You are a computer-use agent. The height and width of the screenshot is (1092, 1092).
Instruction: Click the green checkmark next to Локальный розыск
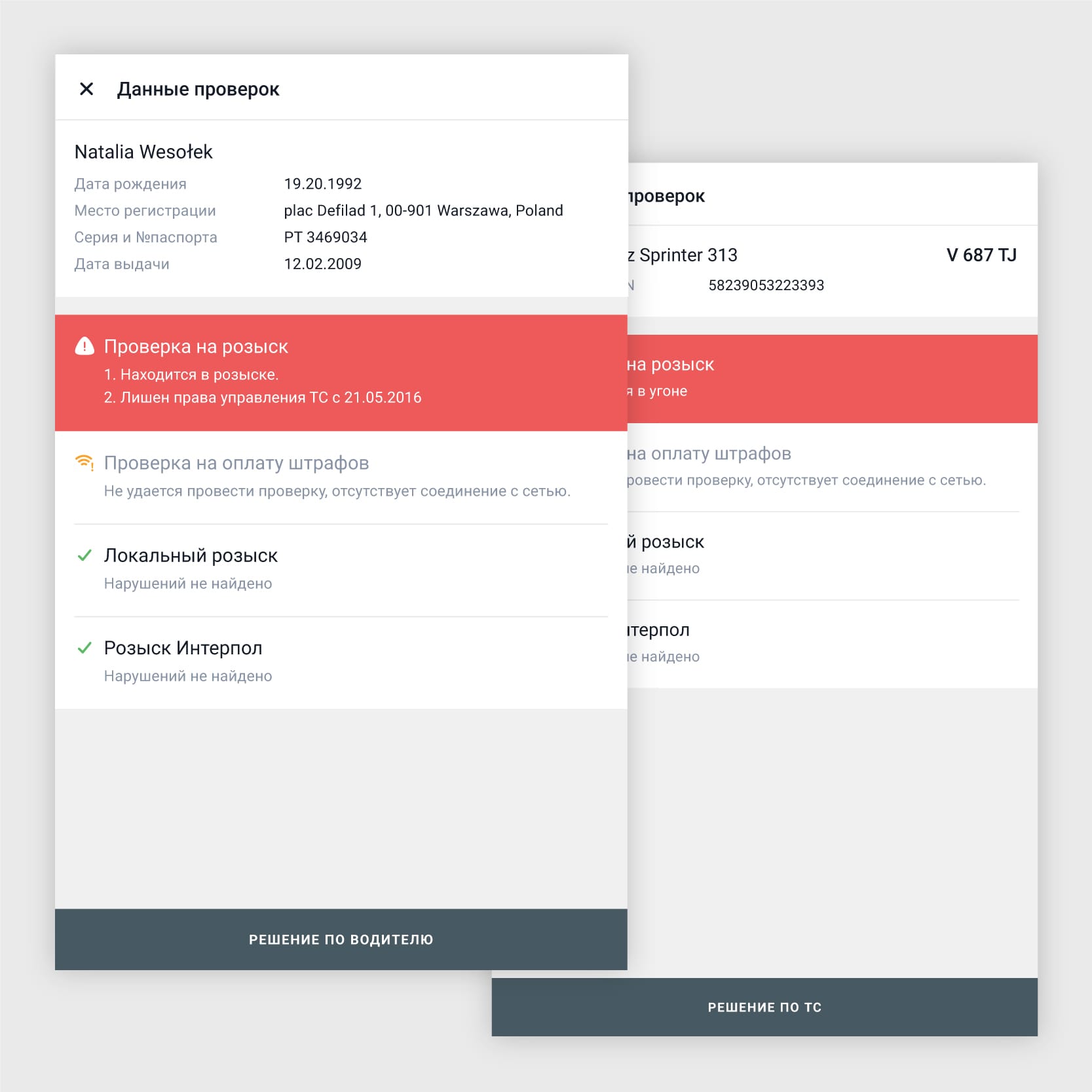pos(85,555)
